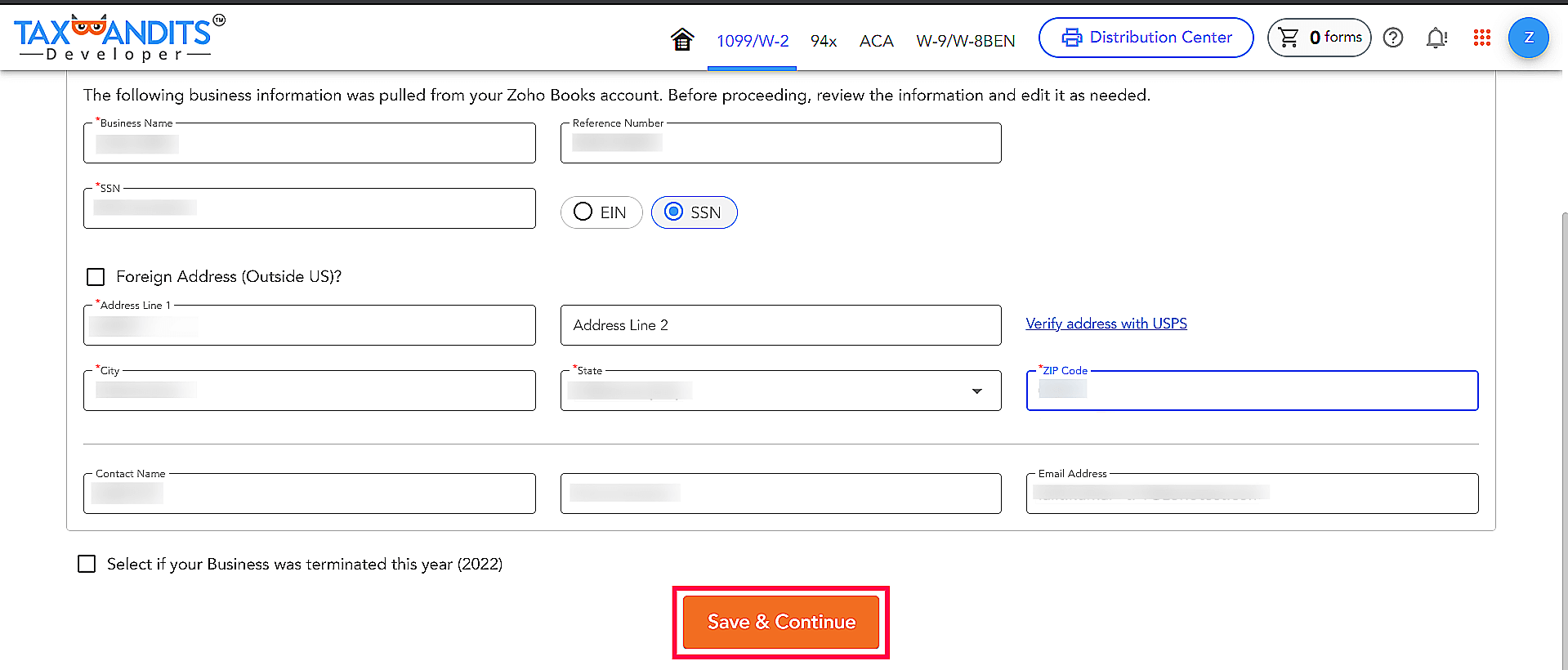Click the home icon in navigation bar

click(x=681, y=39)
